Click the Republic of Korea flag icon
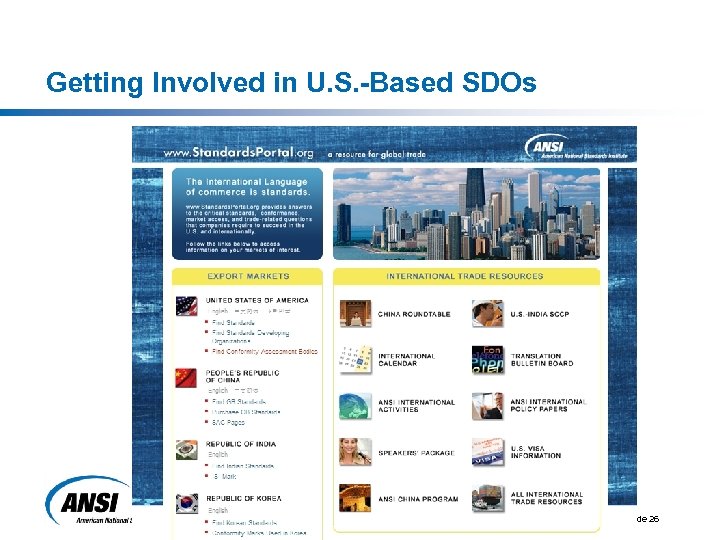The width and height of the screenshot is (720, 540). pos(187,503)
